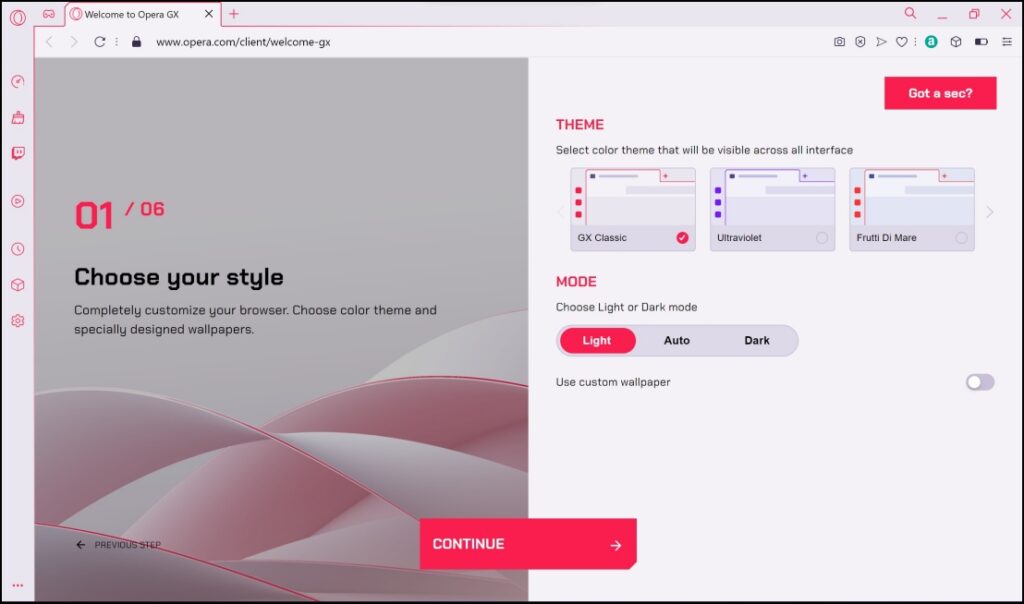This screenshot has width=1024, height=604.
Task: Click the '01 / 06' step counter
Action: point(120,215)
